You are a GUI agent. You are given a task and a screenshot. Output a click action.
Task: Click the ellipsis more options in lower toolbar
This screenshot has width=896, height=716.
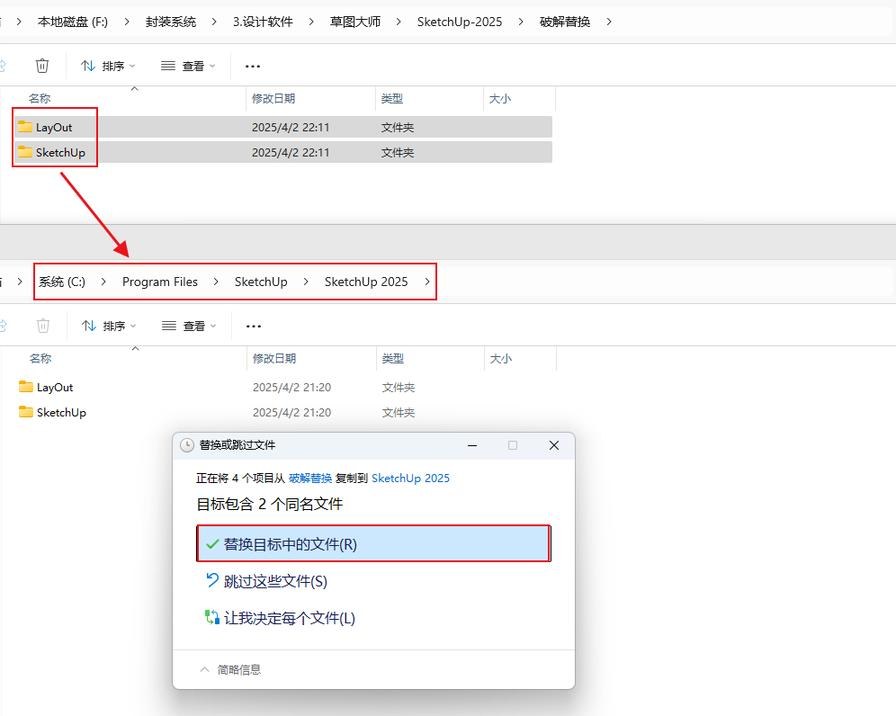(x=253, y=326)
